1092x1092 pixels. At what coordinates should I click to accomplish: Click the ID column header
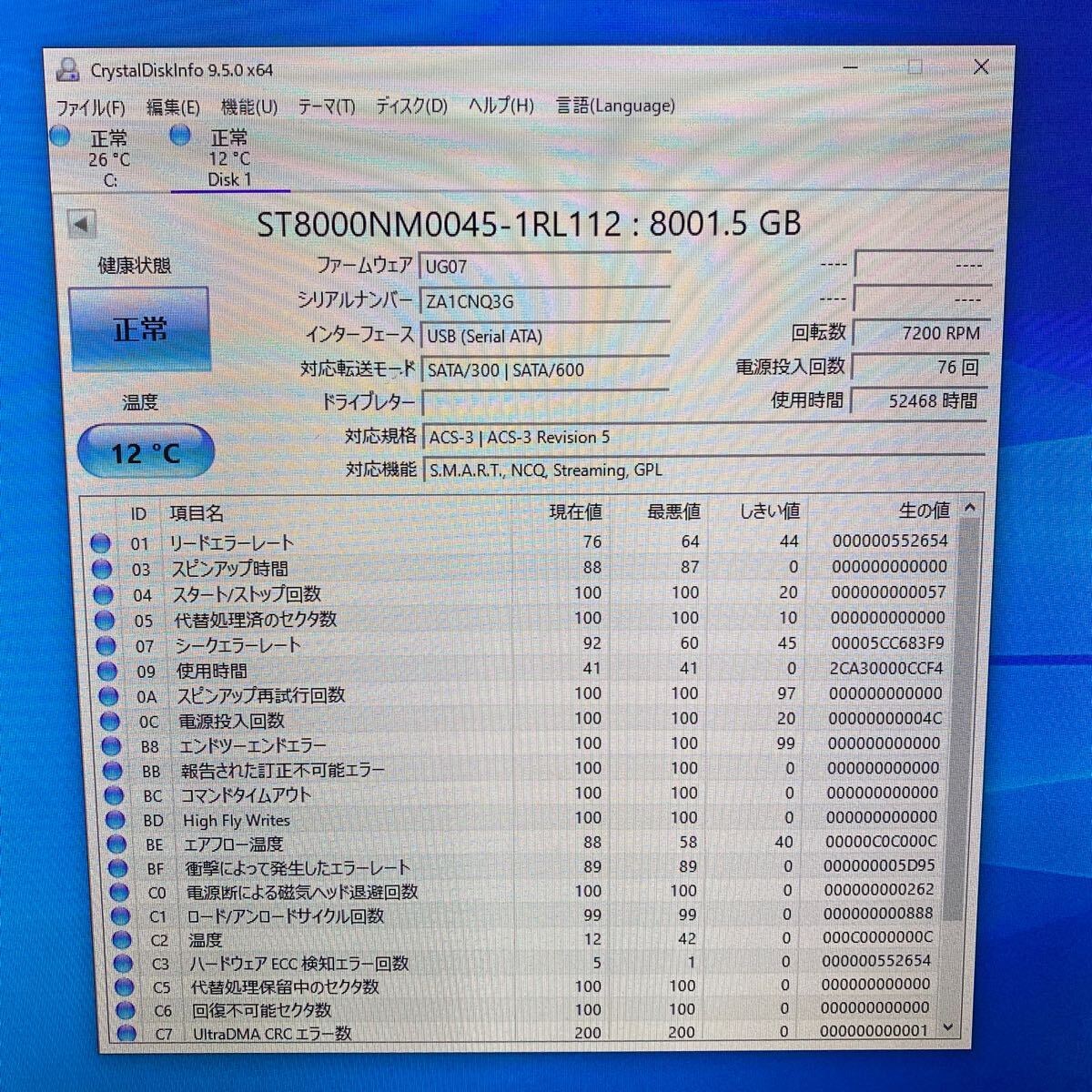138,514
